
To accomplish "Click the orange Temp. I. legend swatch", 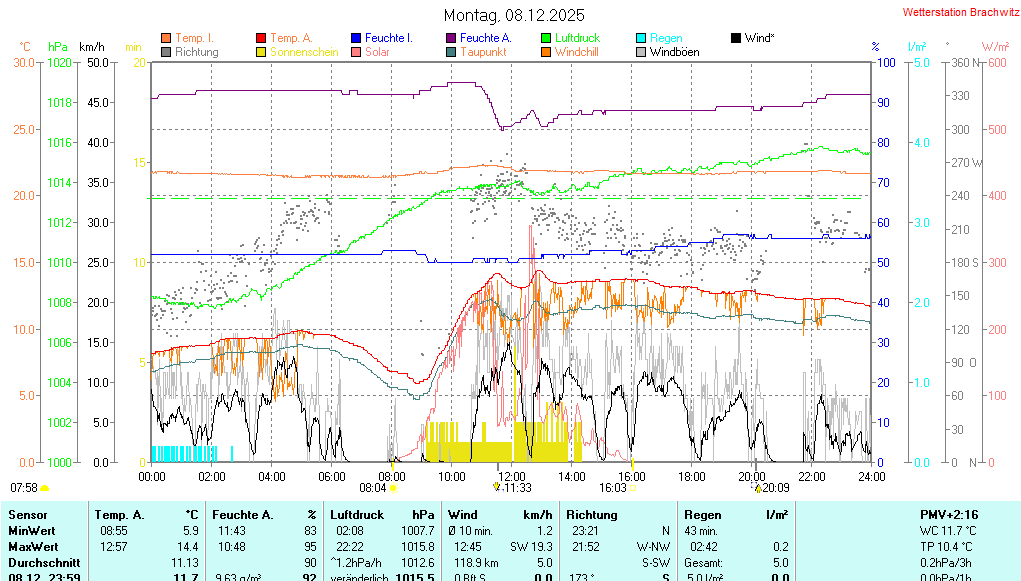I will click(166, 38).
